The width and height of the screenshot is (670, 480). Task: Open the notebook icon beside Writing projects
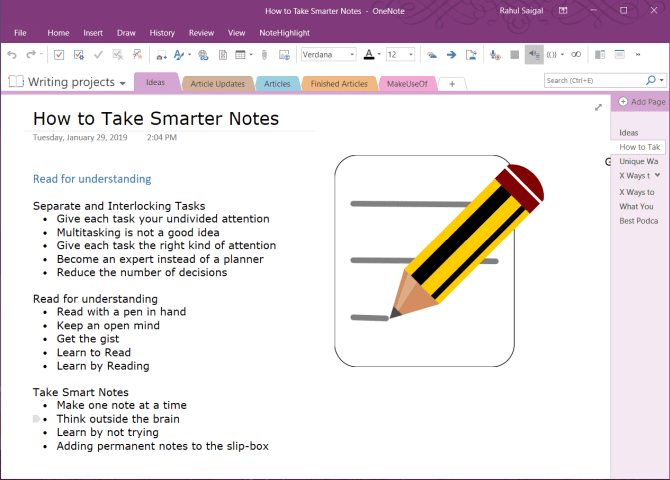coord(16,82)
